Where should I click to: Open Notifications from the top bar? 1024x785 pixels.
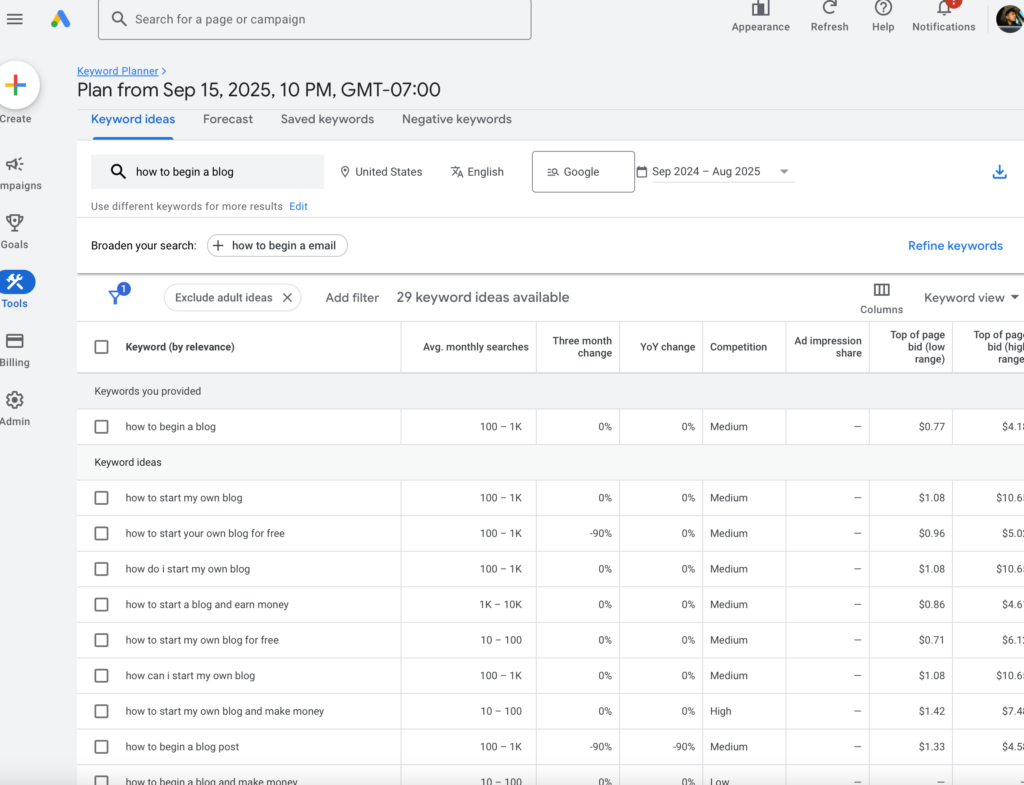pos(943,12)
